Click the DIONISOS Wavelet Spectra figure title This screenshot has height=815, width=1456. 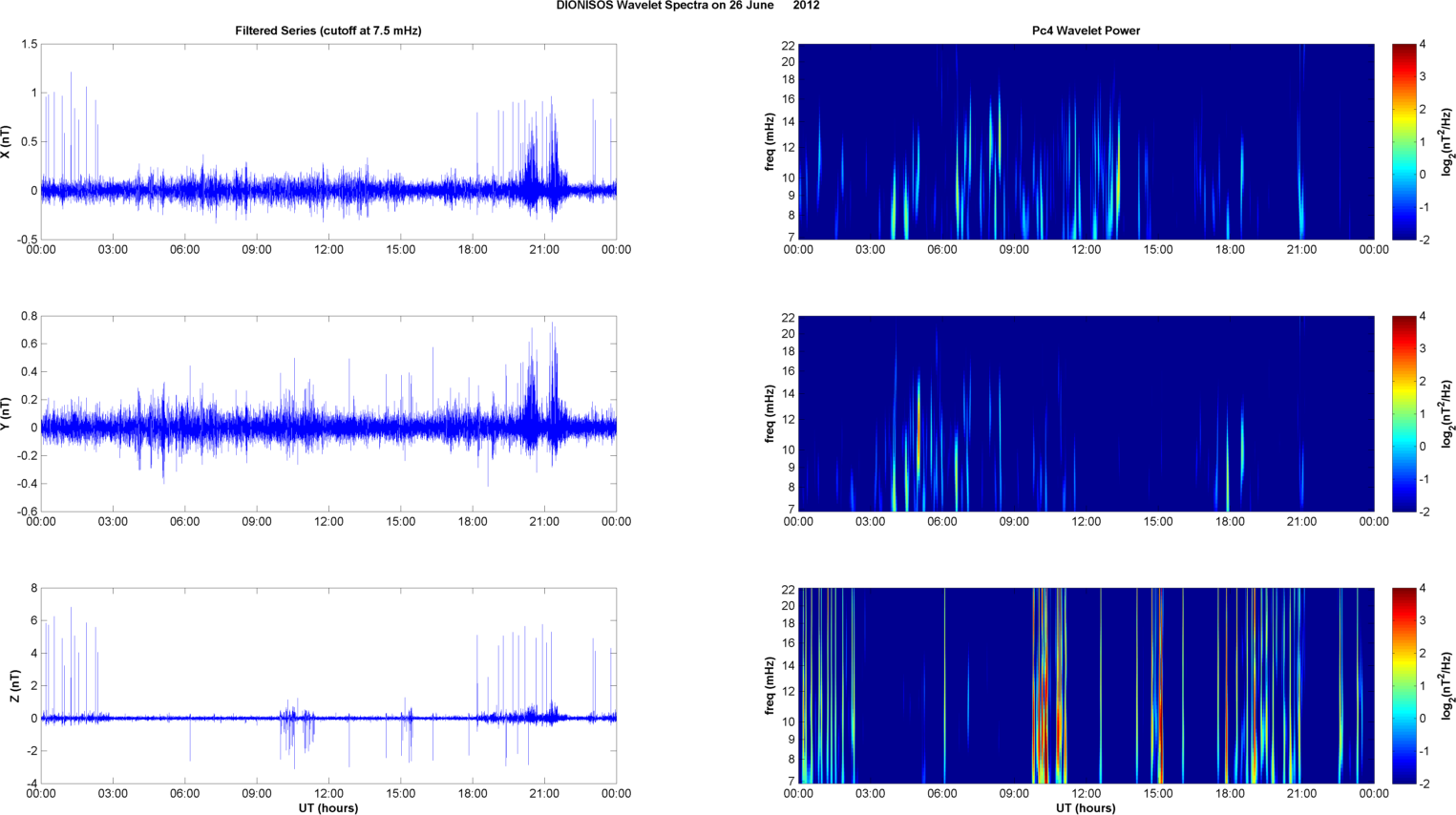pyautogui.click(x=687, y=6)
